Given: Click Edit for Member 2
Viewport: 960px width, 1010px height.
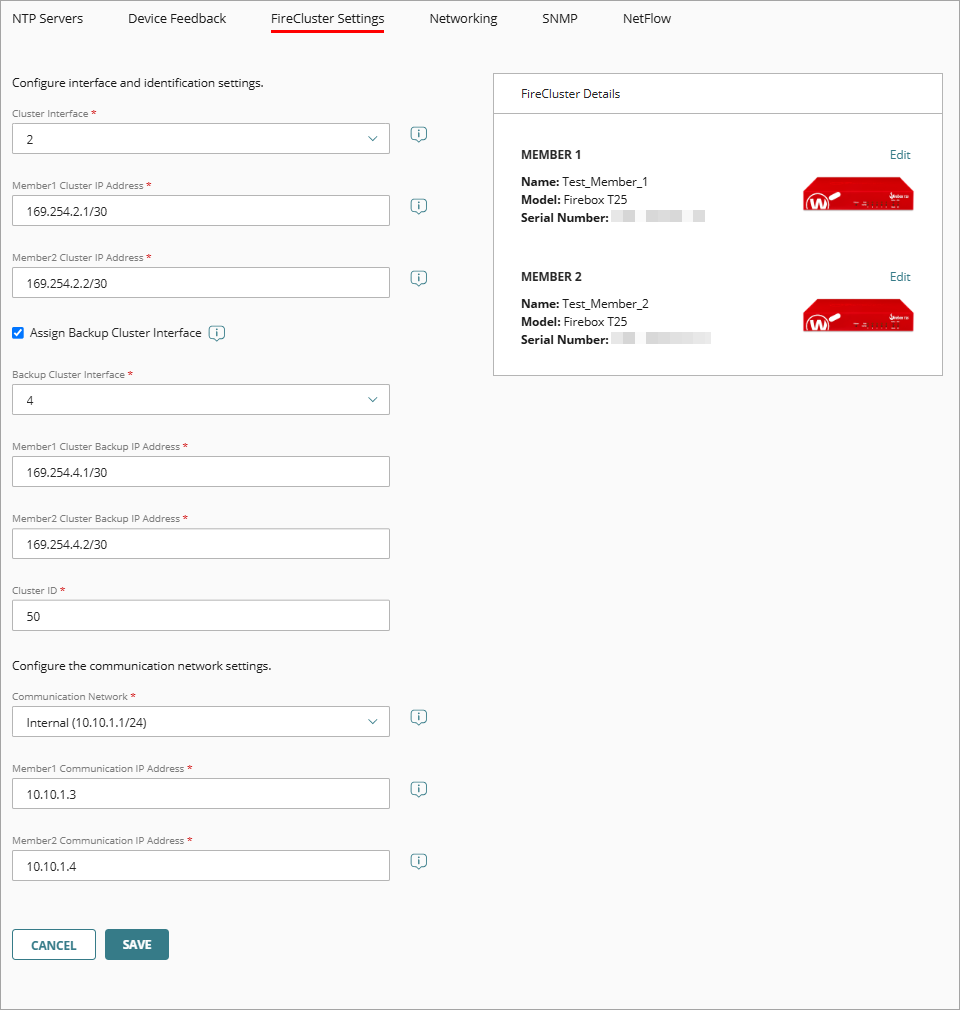Looking at the screenshot, I should [899, 276].
